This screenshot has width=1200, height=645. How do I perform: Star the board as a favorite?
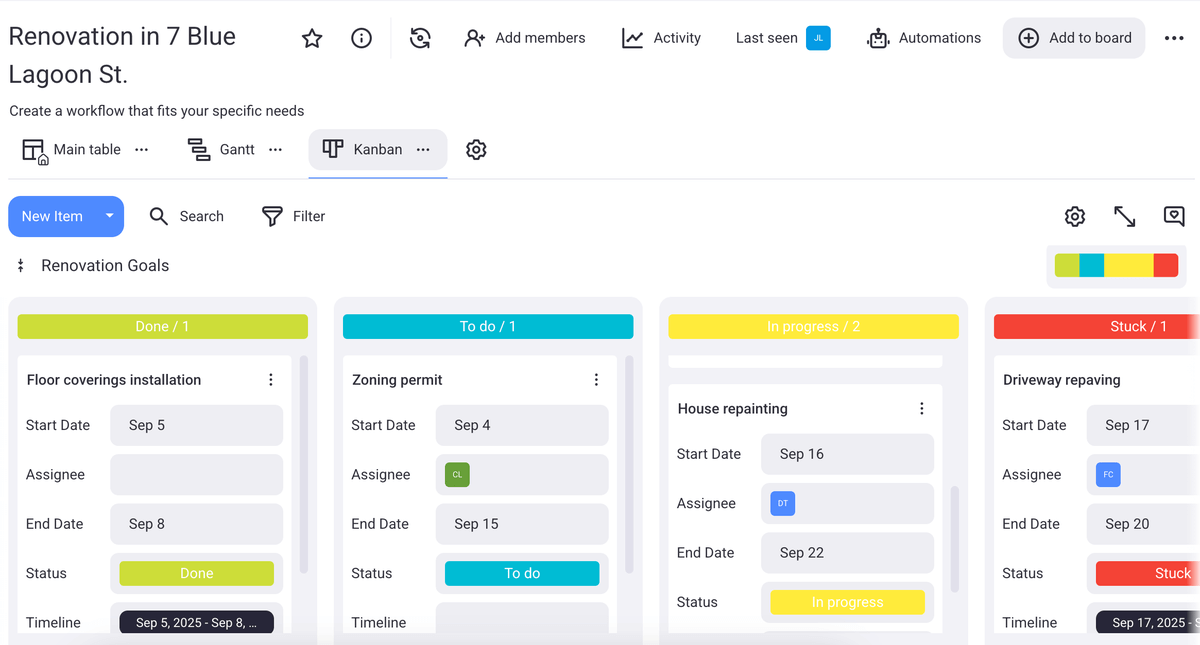(x=312, y=38)
